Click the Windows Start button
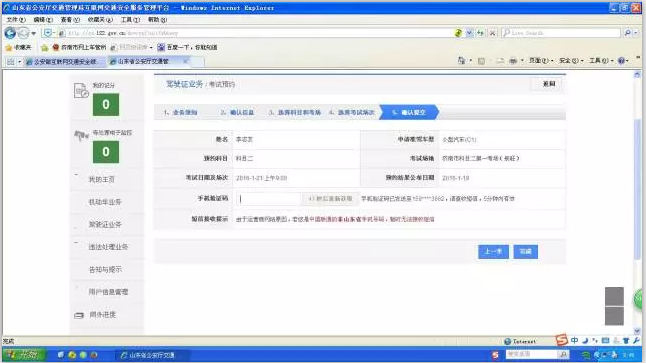The width and height of the screenshot is (646, 363). click(x=24, y=355)
